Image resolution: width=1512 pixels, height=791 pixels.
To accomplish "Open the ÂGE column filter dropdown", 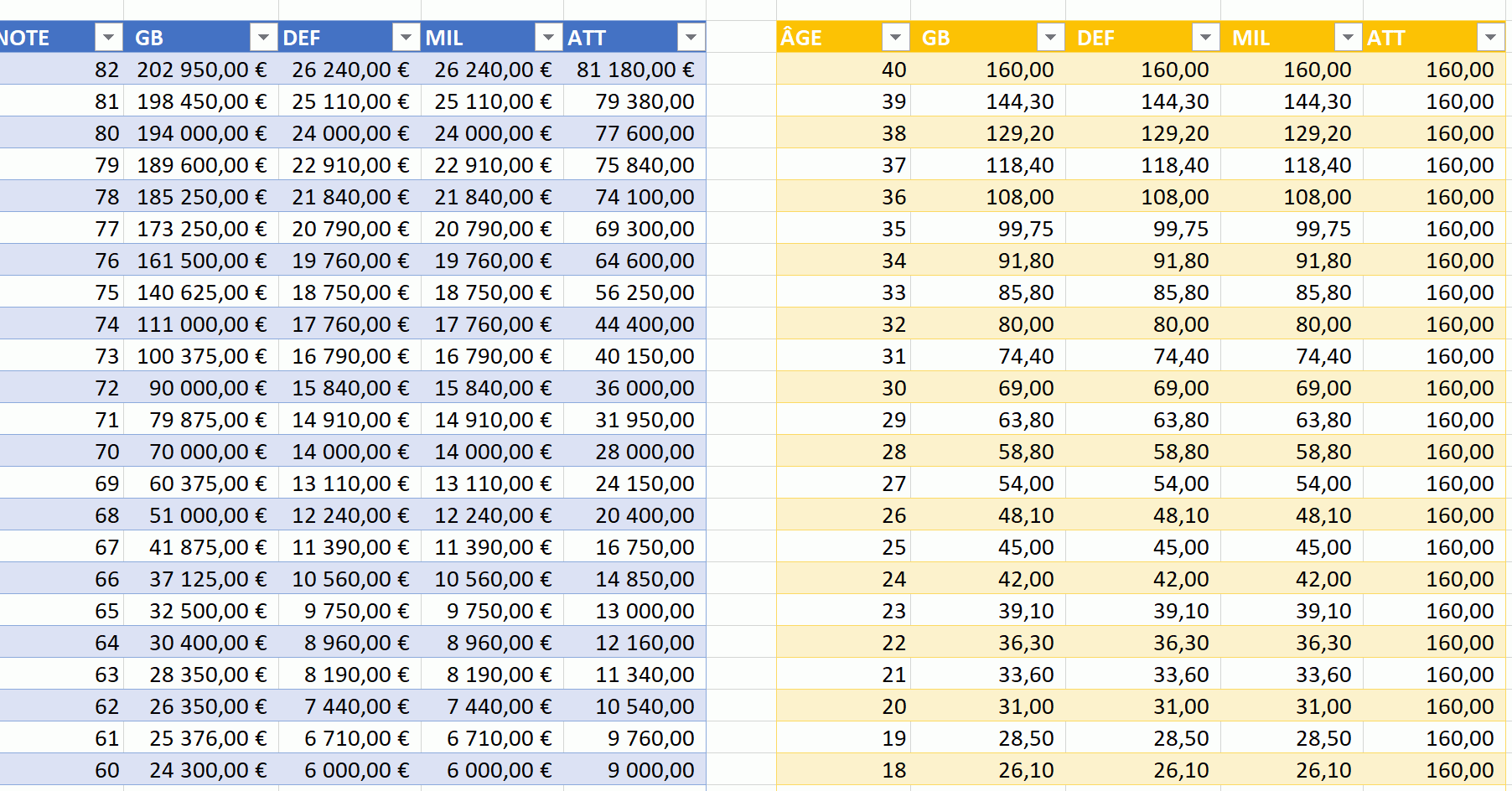I will point(895,38).
